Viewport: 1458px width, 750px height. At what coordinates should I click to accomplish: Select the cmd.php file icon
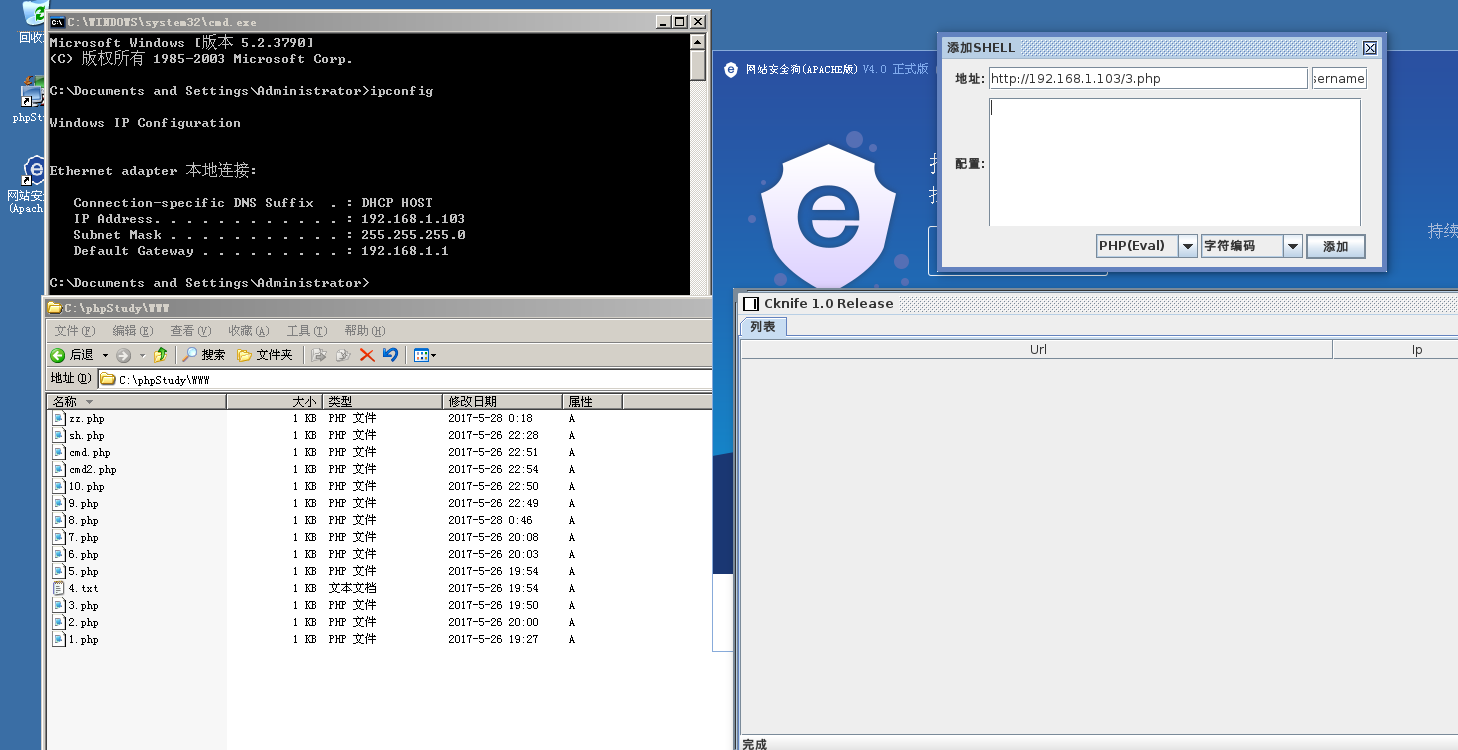tap(59, 453)
